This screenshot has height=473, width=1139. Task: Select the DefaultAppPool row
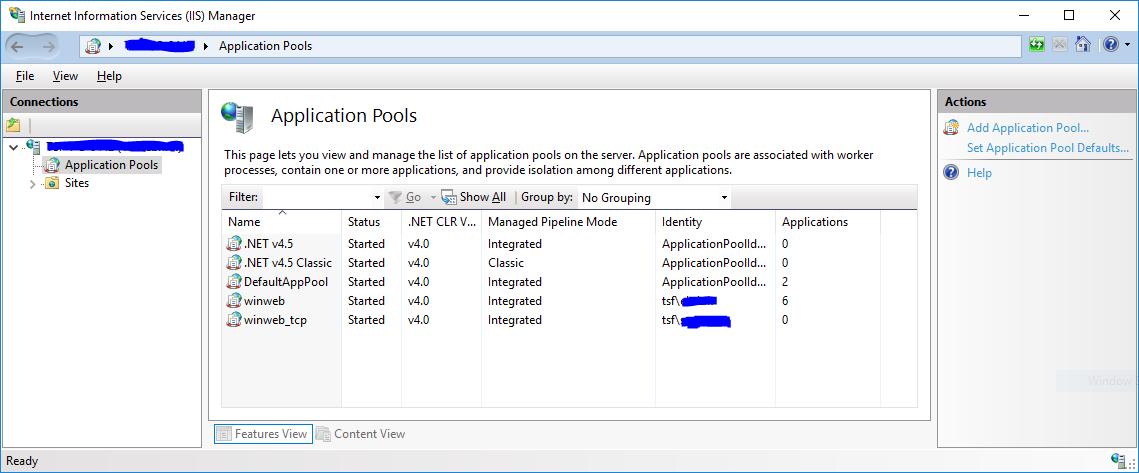551,281
